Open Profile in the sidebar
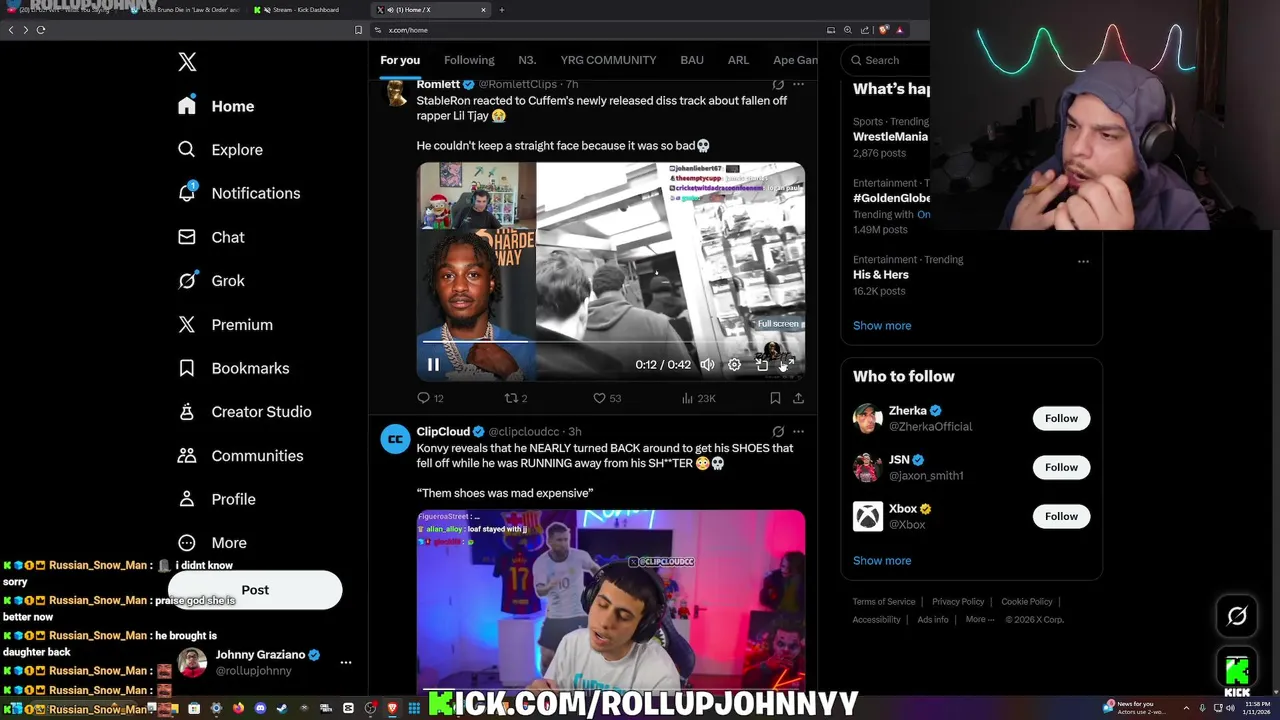This screenshot has width=1280, height=720. 216,499
